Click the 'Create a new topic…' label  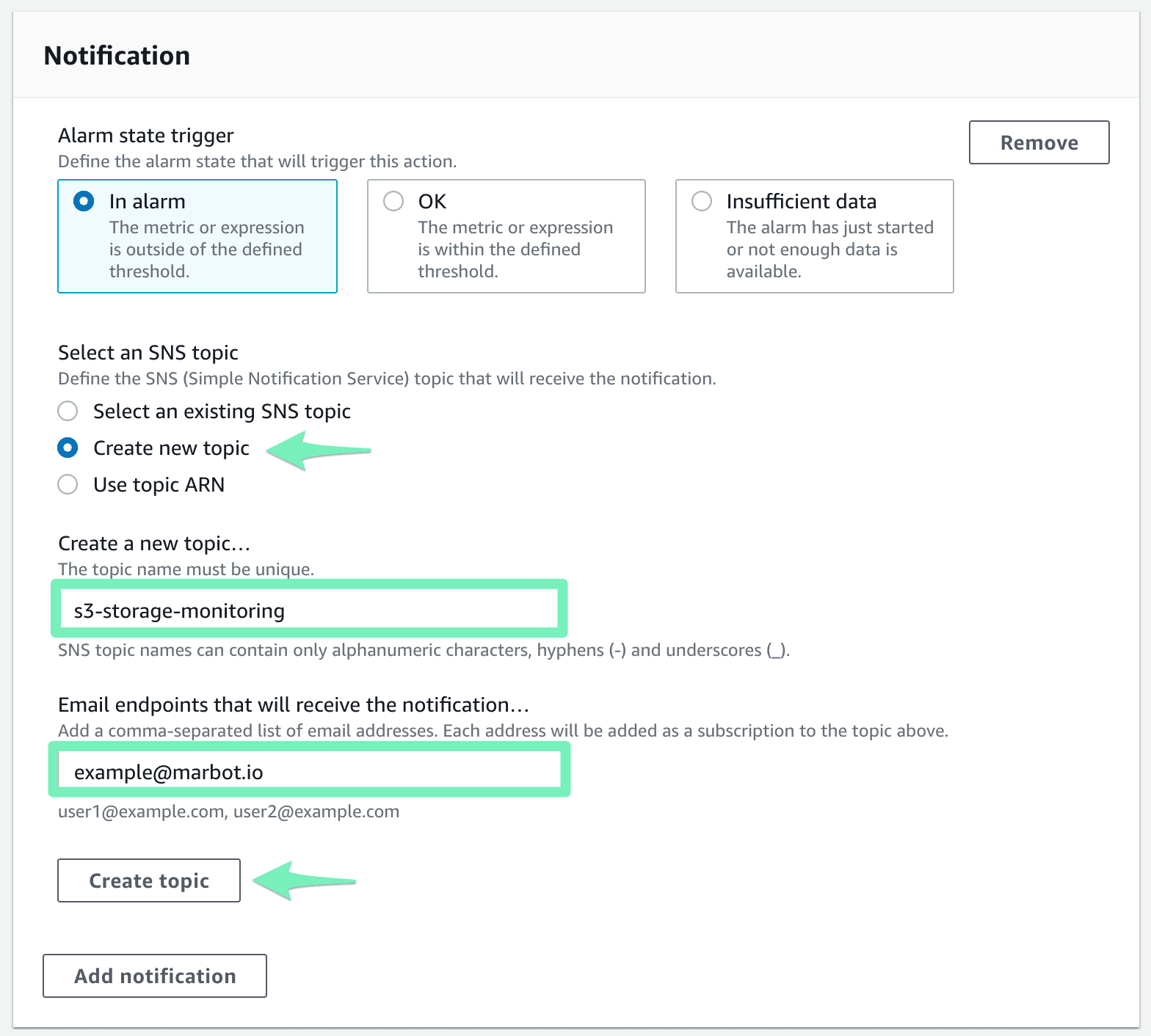click(x=155, y=543)
